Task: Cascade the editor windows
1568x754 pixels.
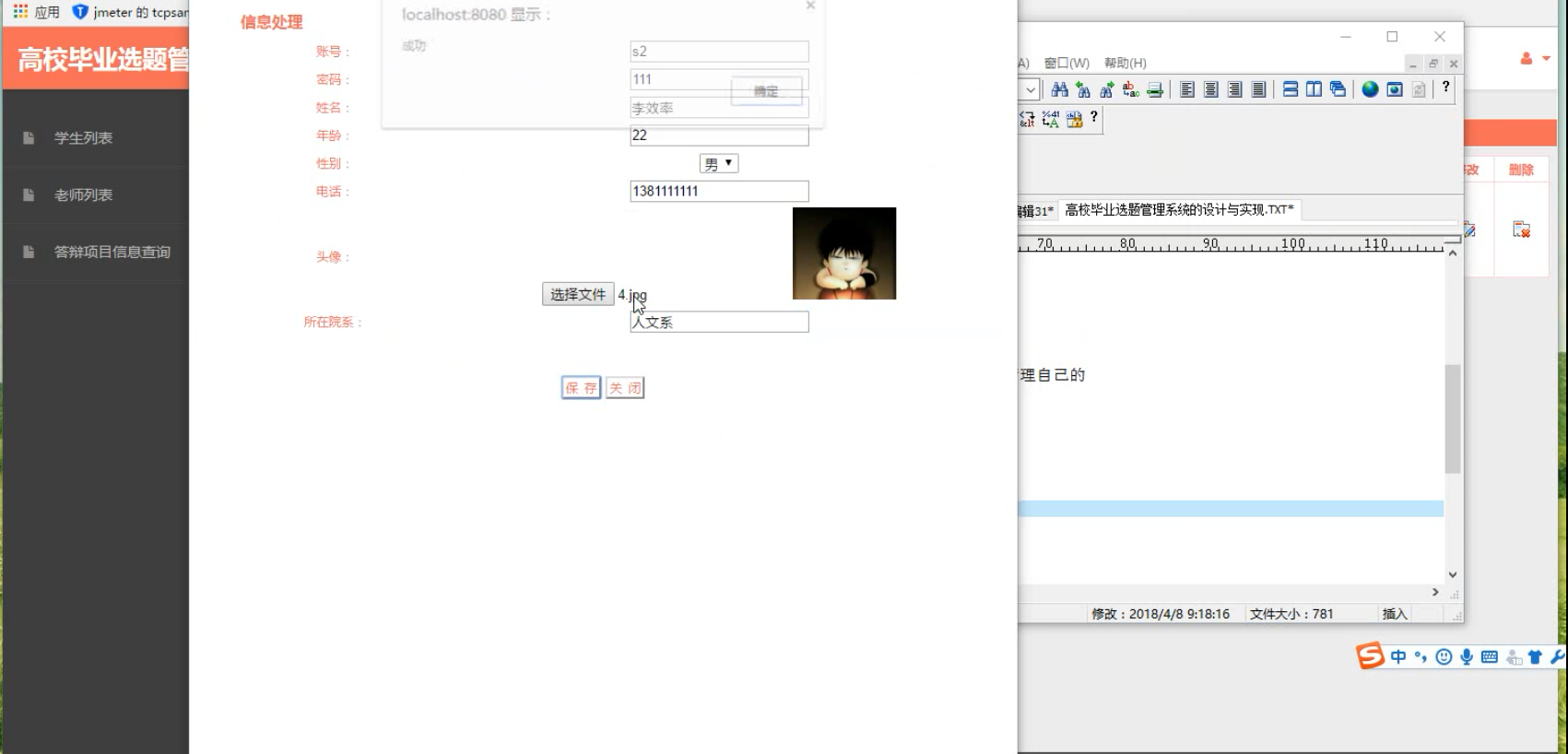Action: (x=1338, y=89)
